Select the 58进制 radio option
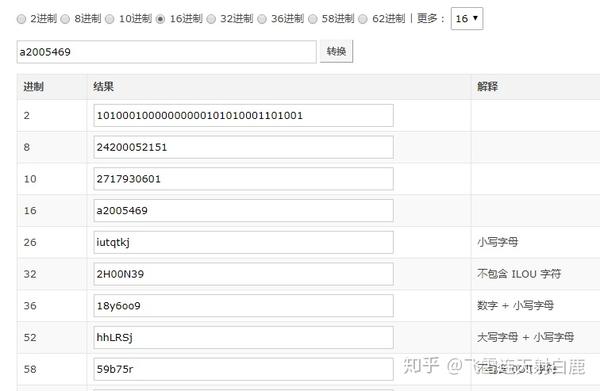 313,19
